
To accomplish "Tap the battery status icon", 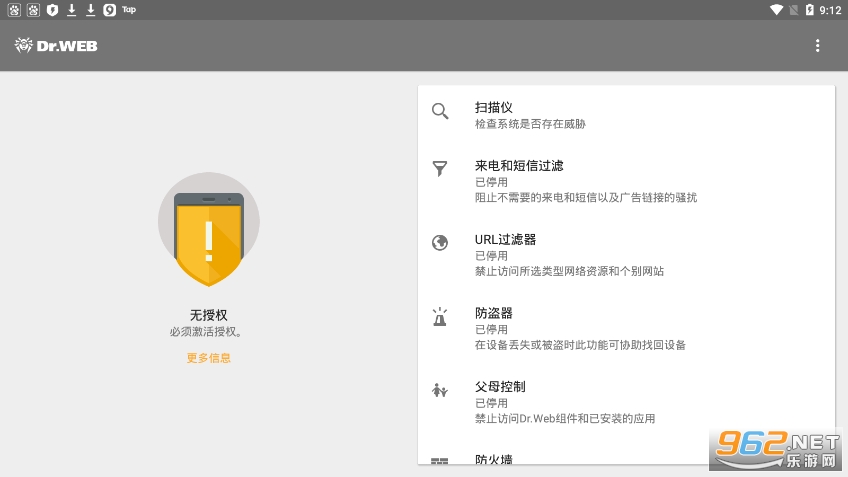I will click(x=810, y=10).
